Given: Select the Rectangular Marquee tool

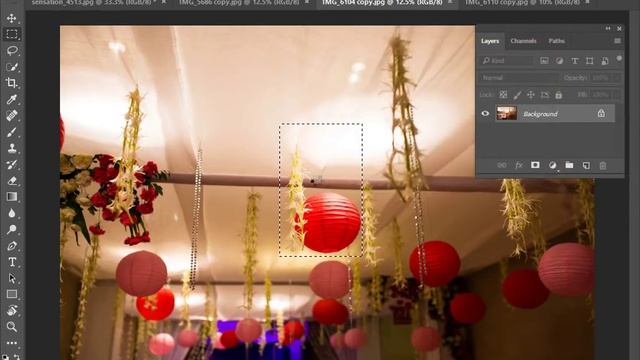Looking at the screenshot, I should pyautogui.click(x=11, y=34).
